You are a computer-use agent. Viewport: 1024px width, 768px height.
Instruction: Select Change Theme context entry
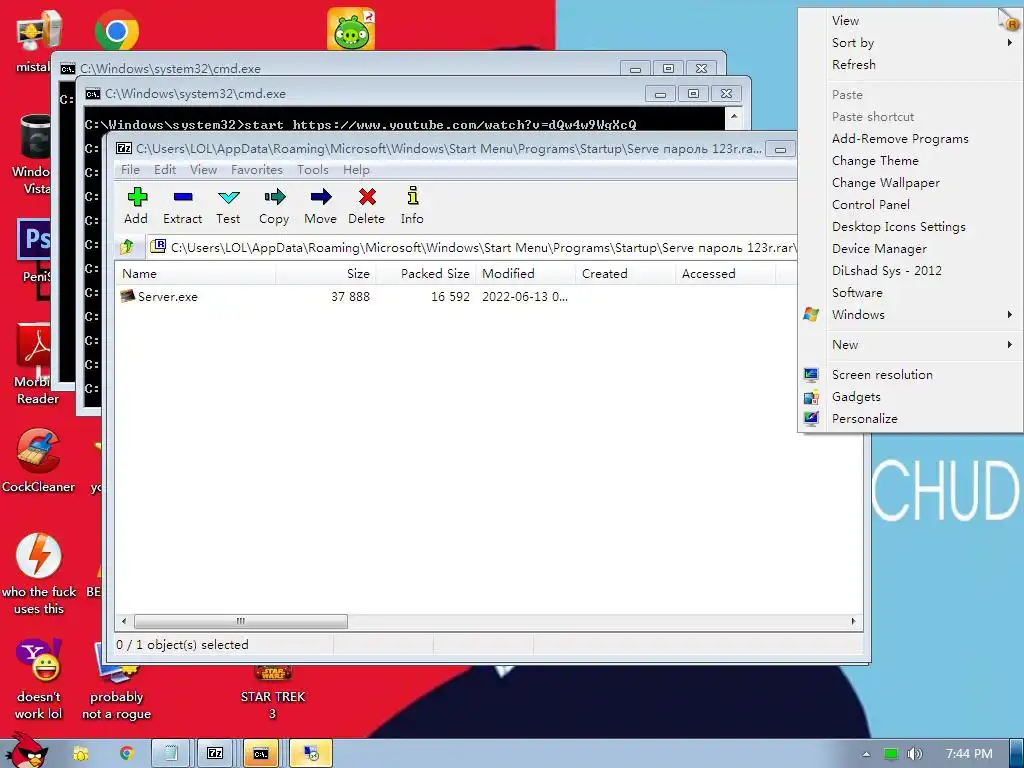pyautogui.click(x=910, y=161)
